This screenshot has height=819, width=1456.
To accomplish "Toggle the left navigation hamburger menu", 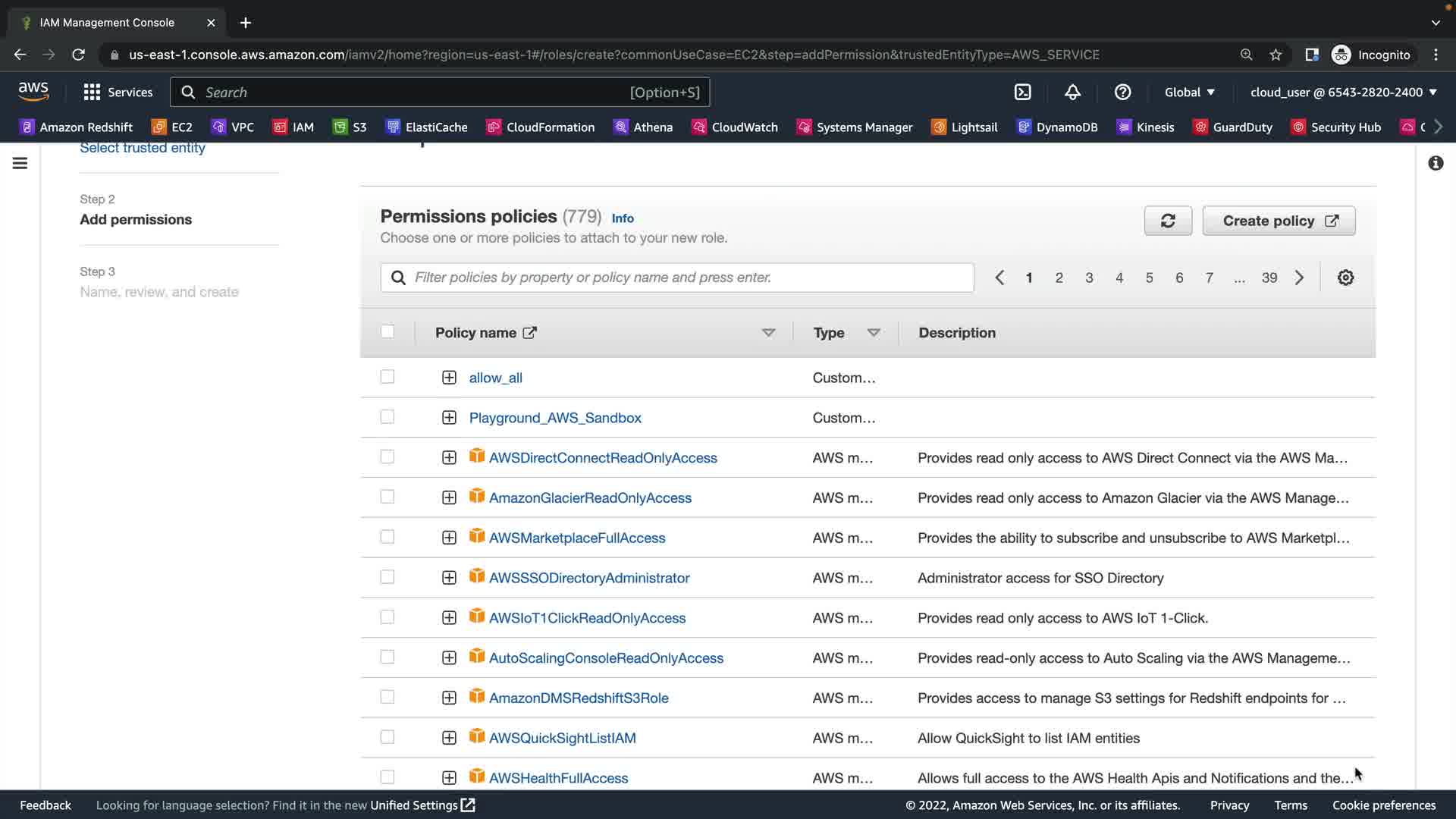I will click(x=20, y=163).
